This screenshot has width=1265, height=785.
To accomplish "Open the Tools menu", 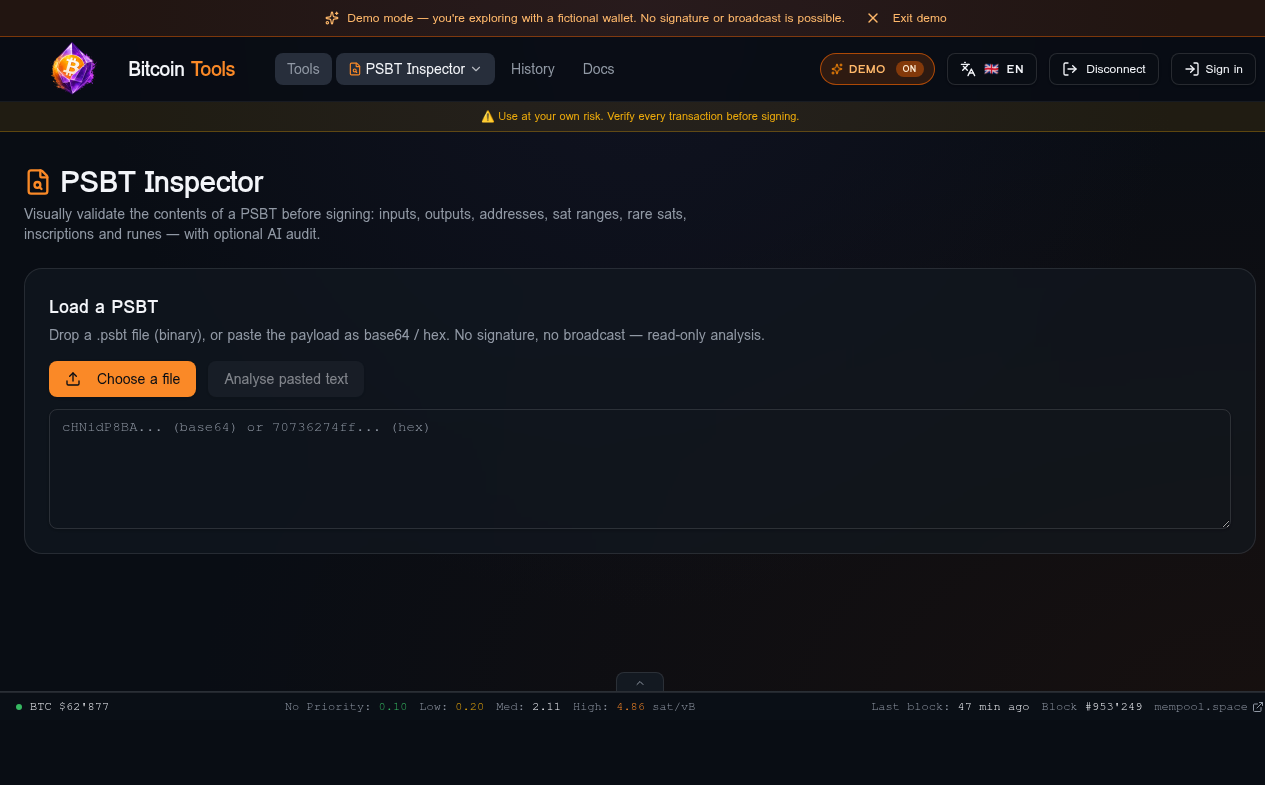I will tap(303, 69).
